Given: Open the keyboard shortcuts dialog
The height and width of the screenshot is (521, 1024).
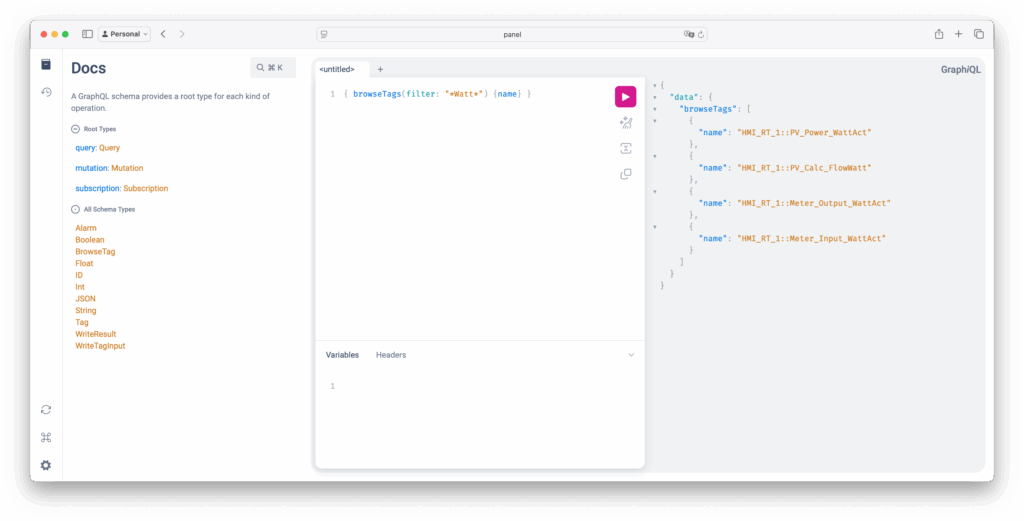Looking at the screenshot, I should point(46,437).
